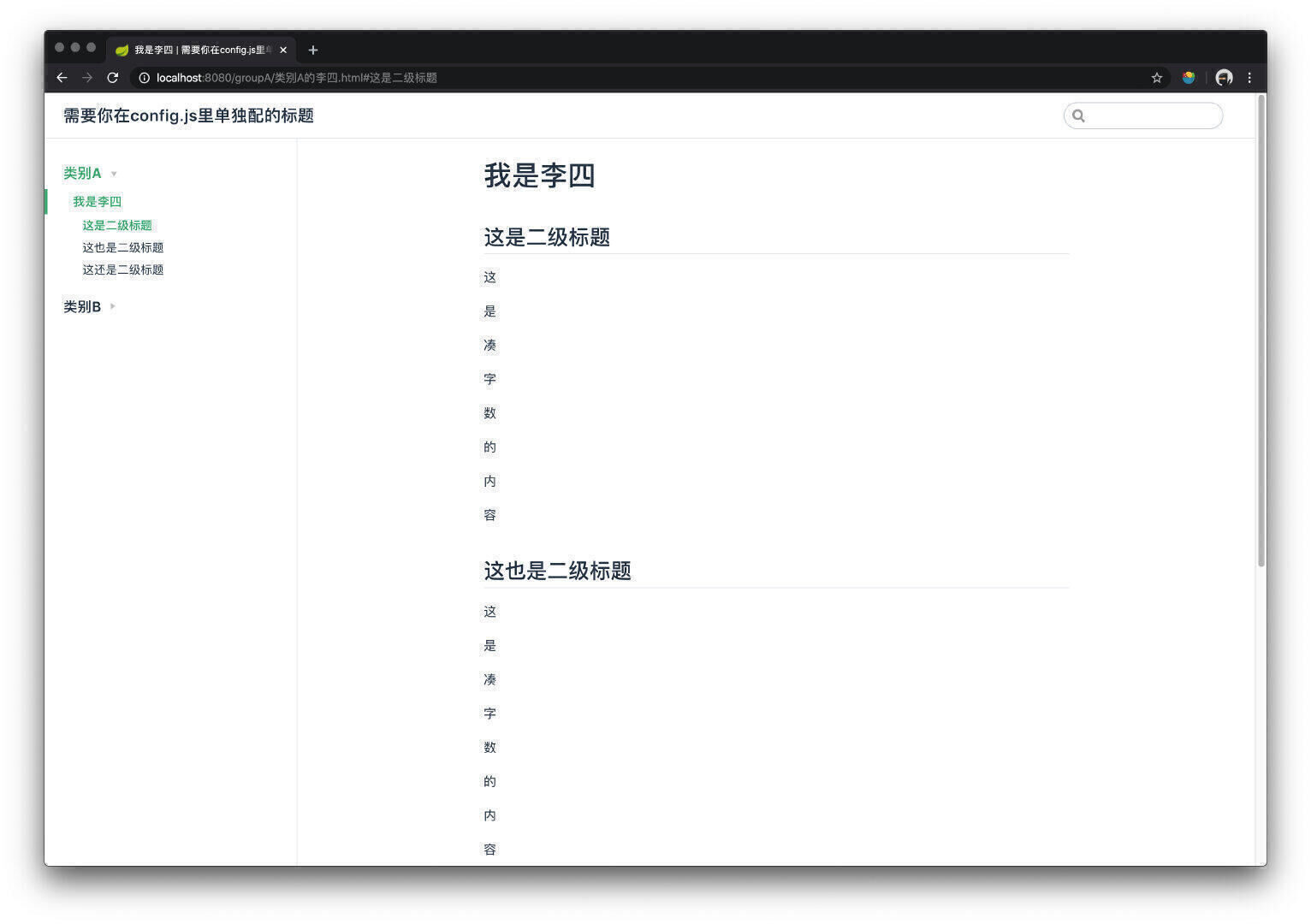Click the browser back arrow
Image resolution: width=1311 pixels, height=924 pixels.
tap(62, 78)
